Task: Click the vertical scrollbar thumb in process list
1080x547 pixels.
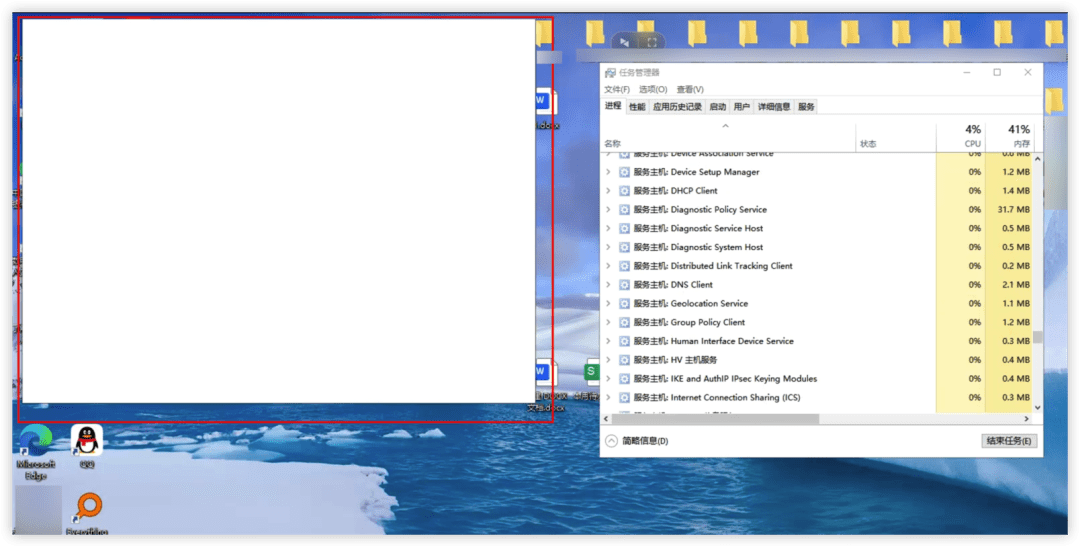Action: (x=1038, y=338)
